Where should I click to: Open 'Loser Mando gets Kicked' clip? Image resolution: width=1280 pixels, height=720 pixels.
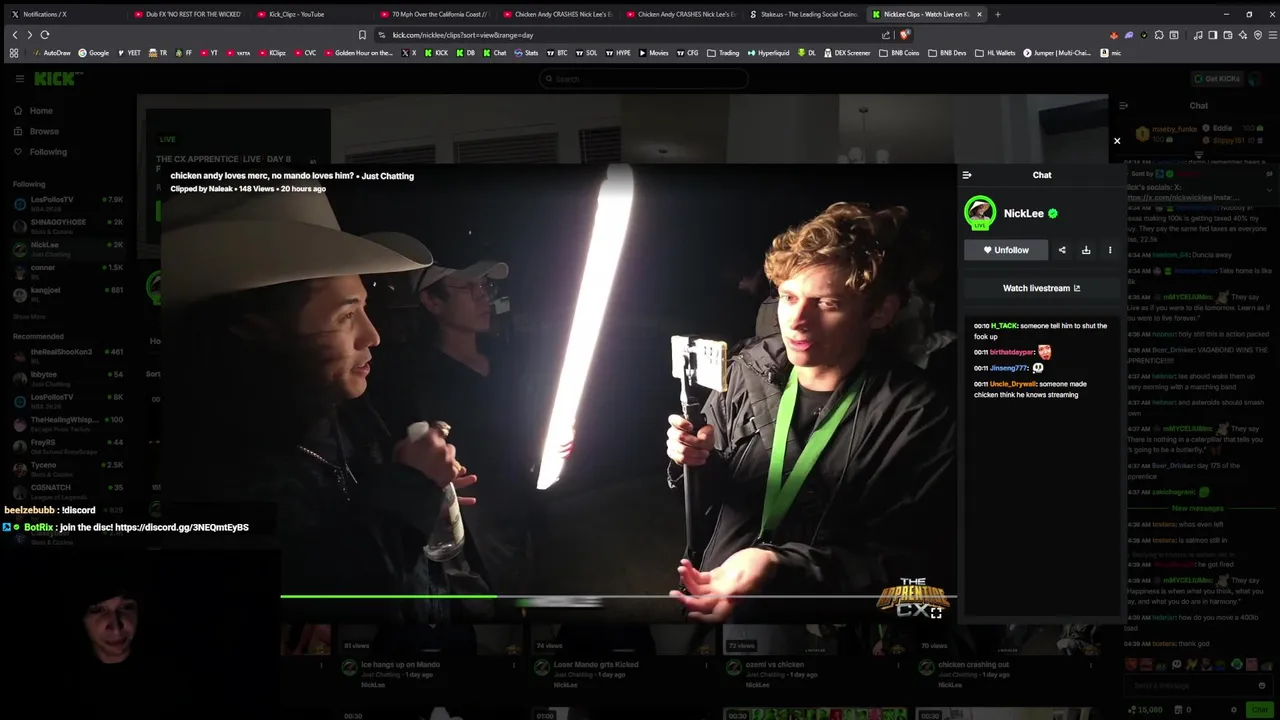596,664
